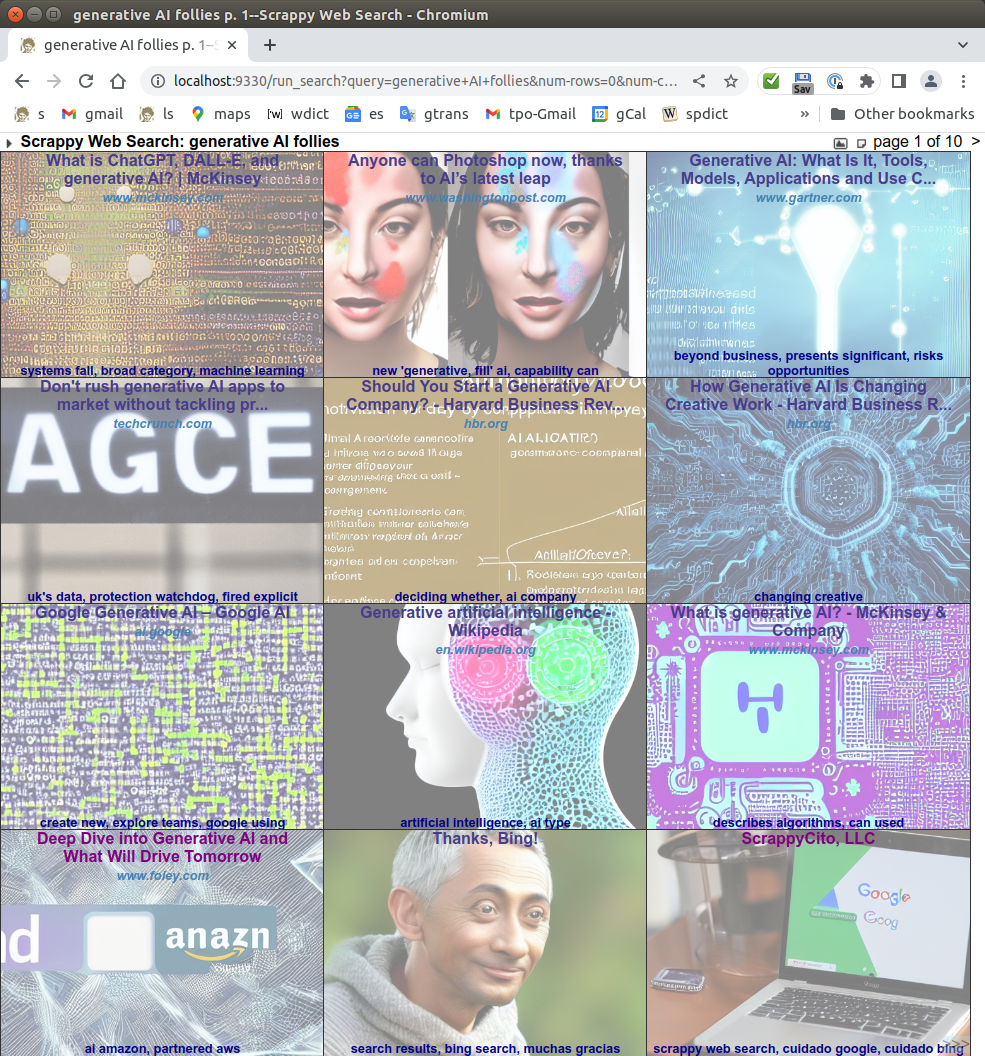
Task: Open 'Don't rush generative AI apps' result
Action: pos(162,396)
